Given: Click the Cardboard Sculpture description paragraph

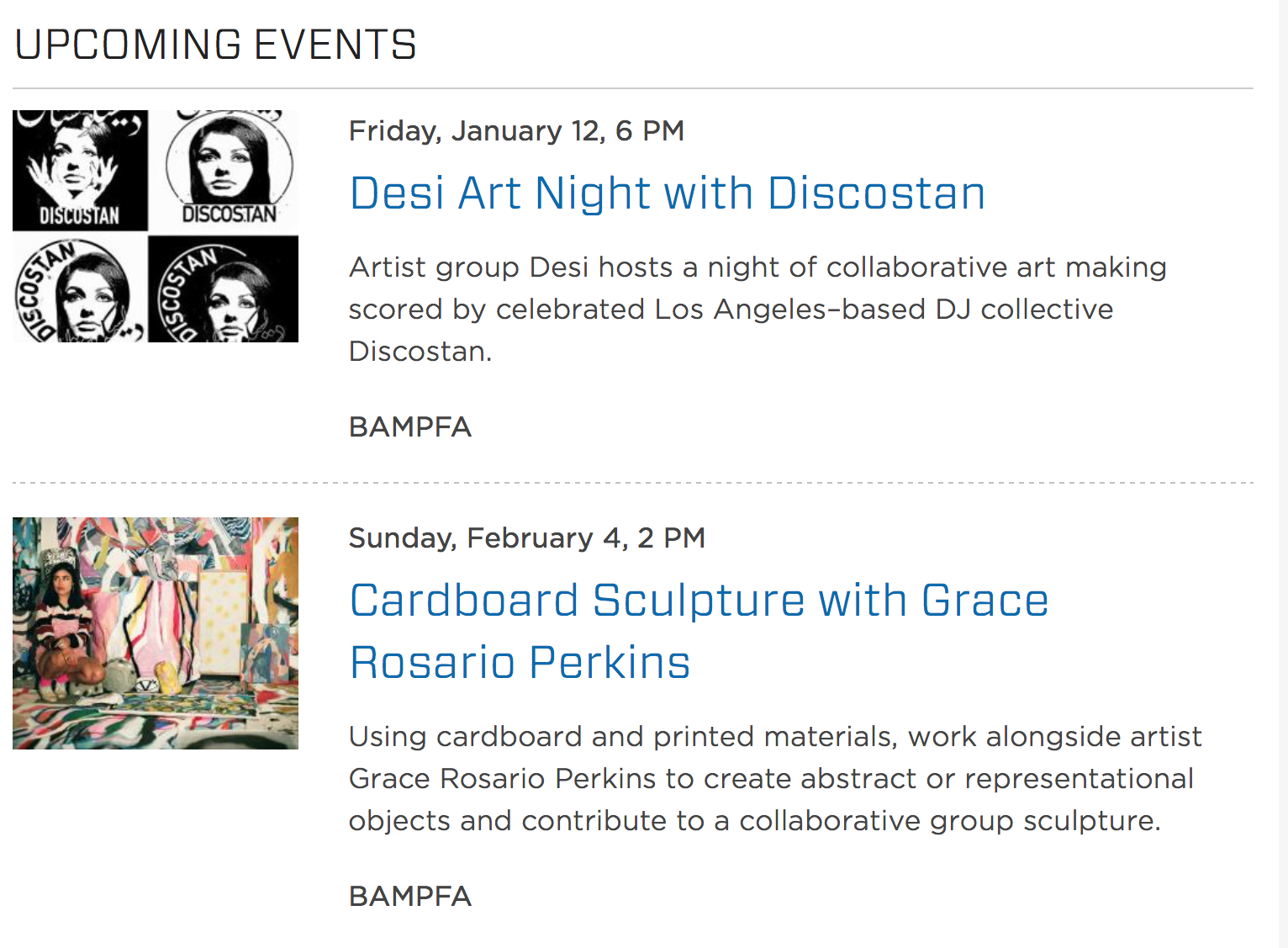Looking at the screenshot, I should tap(775, 778).
